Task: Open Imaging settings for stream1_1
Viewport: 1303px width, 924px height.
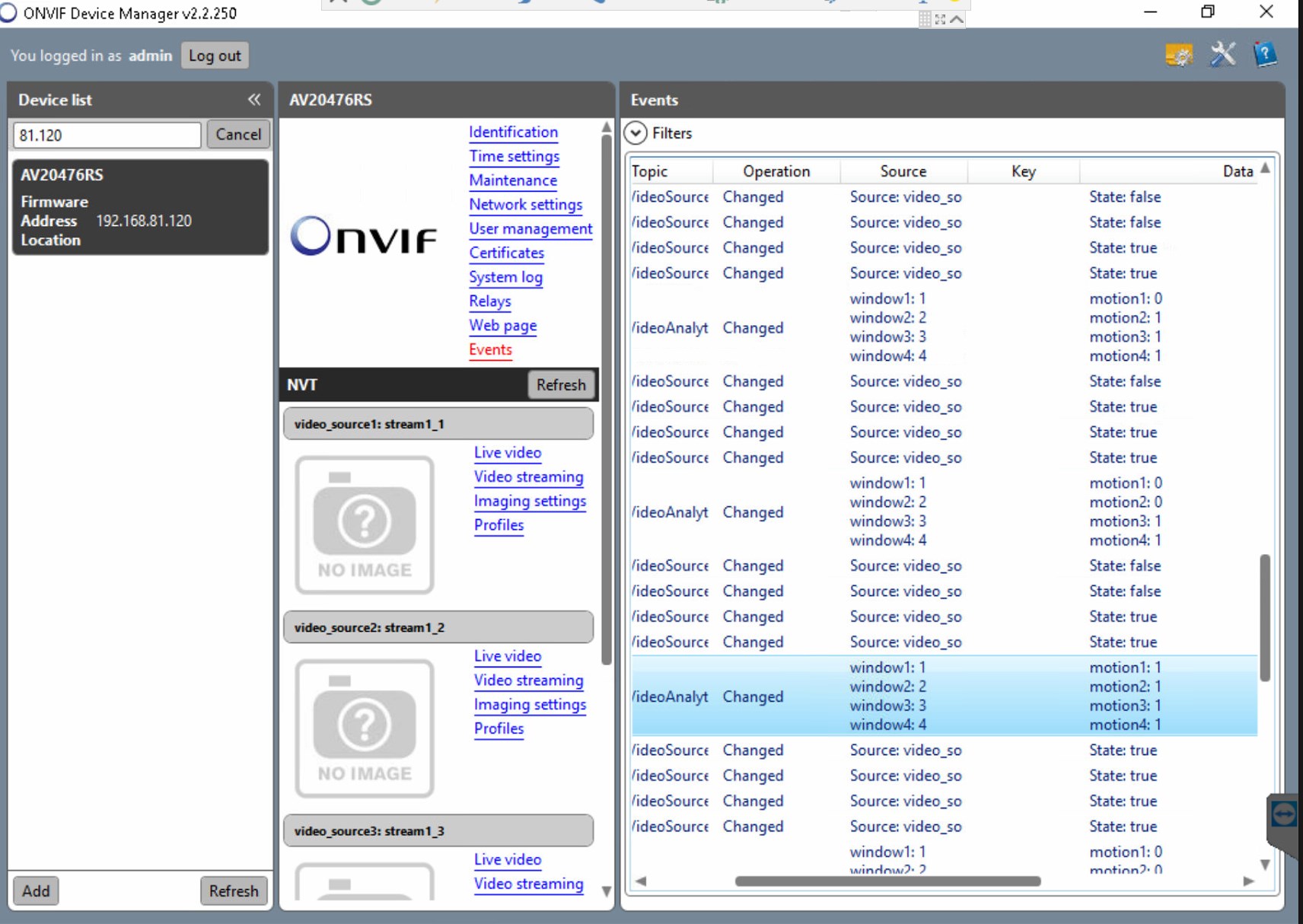Action: [530, 502]
